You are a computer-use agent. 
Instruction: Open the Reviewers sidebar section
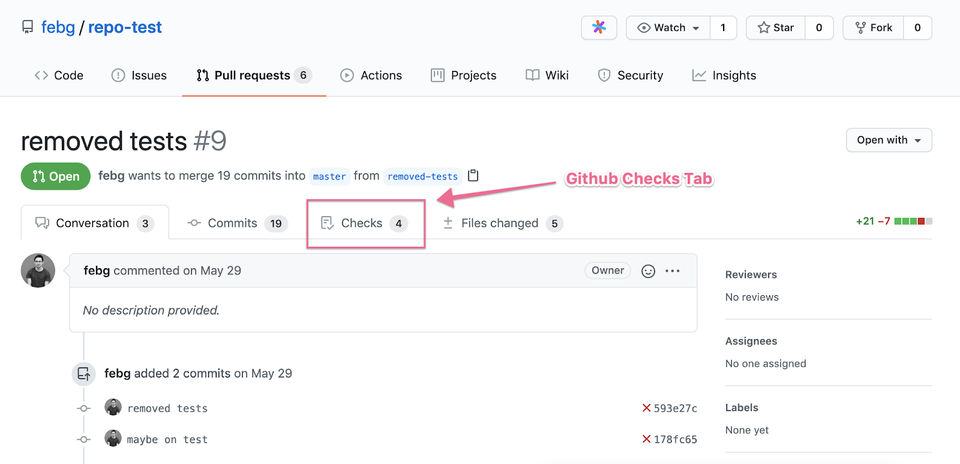751,274
